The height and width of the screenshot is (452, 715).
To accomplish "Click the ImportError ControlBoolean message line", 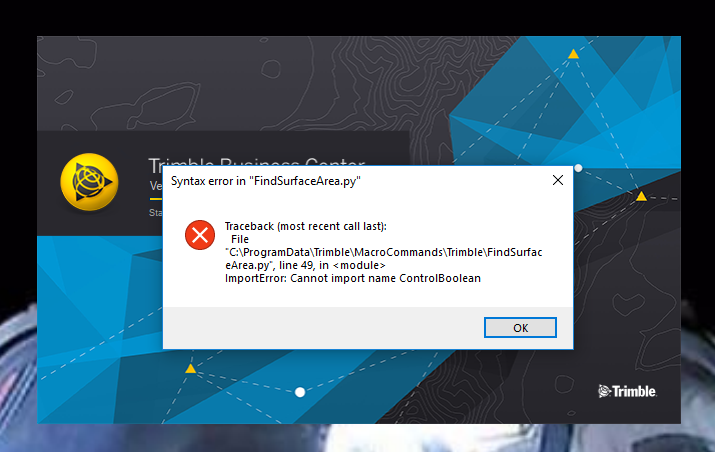I will 352,278.
